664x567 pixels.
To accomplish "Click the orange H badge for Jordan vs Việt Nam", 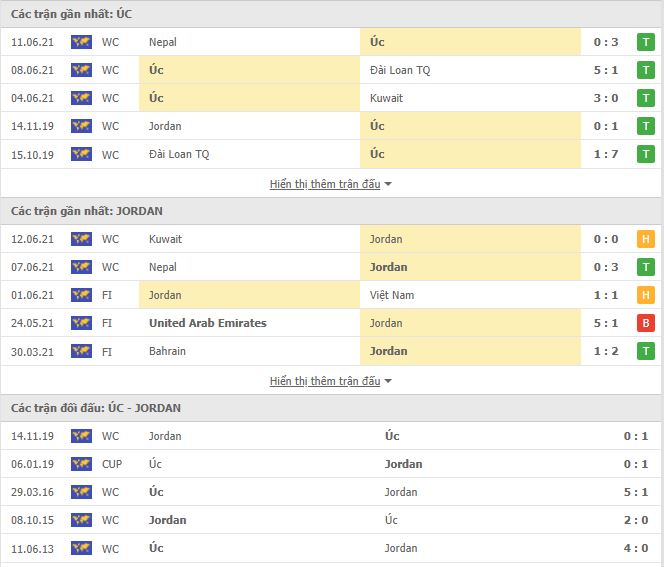I will coord(646,295).
